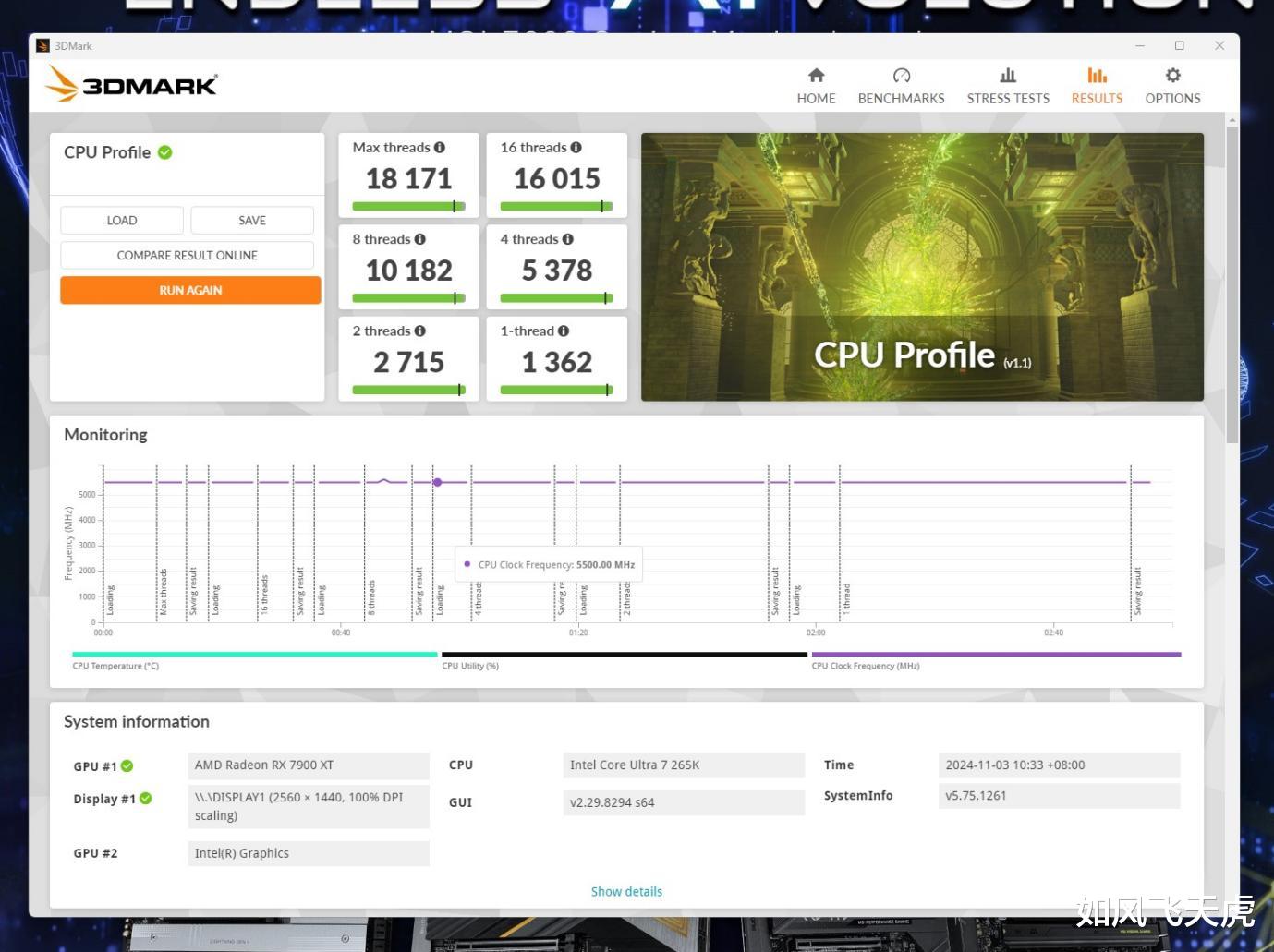Minimize the 3DMark window
The image size is (1274, 952).
coord(1140,45)
